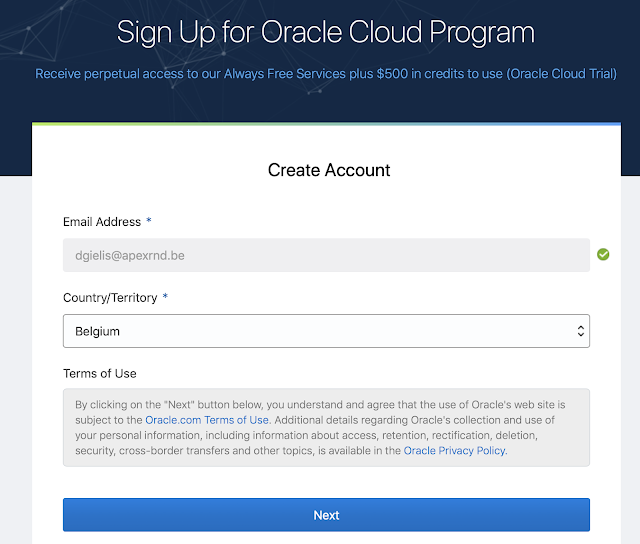640x544 pixels.
Task: Click the dgielis@apexrnd.be email text
Action: pyautogui.click(x=130, y=255)
